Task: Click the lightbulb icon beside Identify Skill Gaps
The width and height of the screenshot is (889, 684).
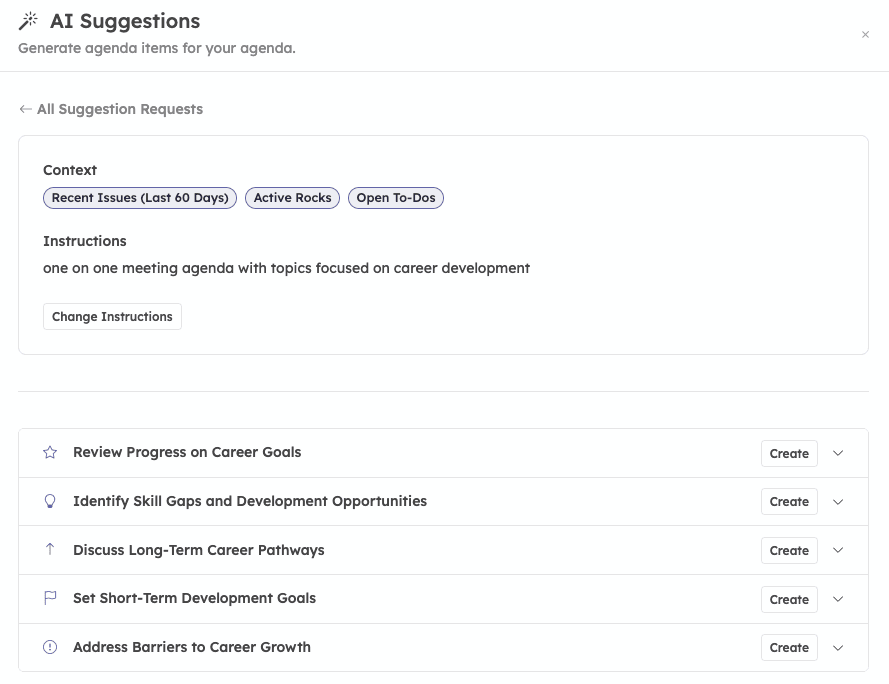Action: [x=50, y=502]
